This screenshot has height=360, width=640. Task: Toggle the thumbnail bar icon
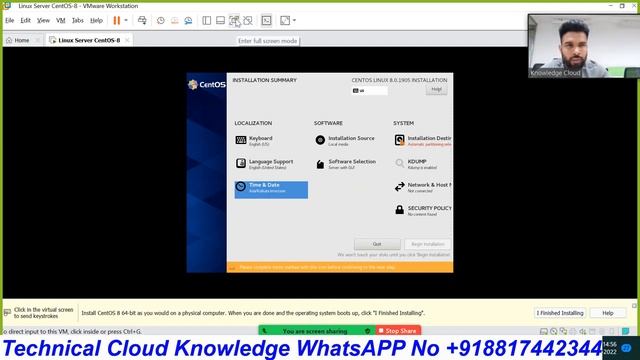[x=220, y=20]
